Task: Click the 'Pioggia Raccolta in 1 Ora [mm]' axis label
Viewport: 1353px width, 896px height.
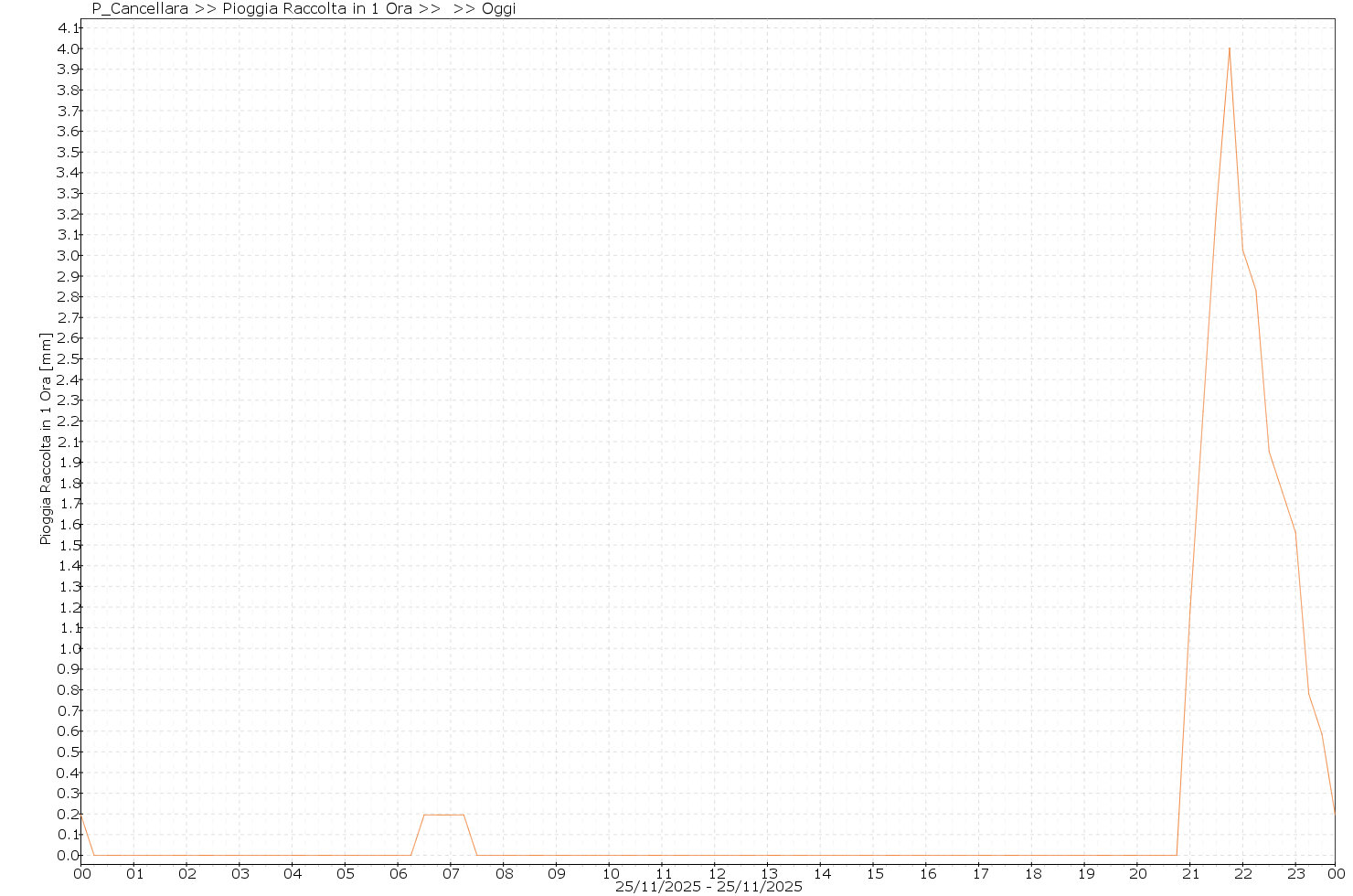Action: point(46,439)
